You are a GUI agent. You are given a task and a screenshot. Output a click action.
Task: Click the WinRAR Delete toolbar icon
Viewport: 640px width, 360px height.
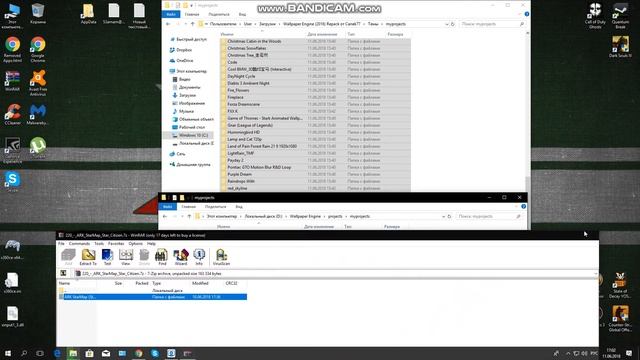click(x=144, y=257)
